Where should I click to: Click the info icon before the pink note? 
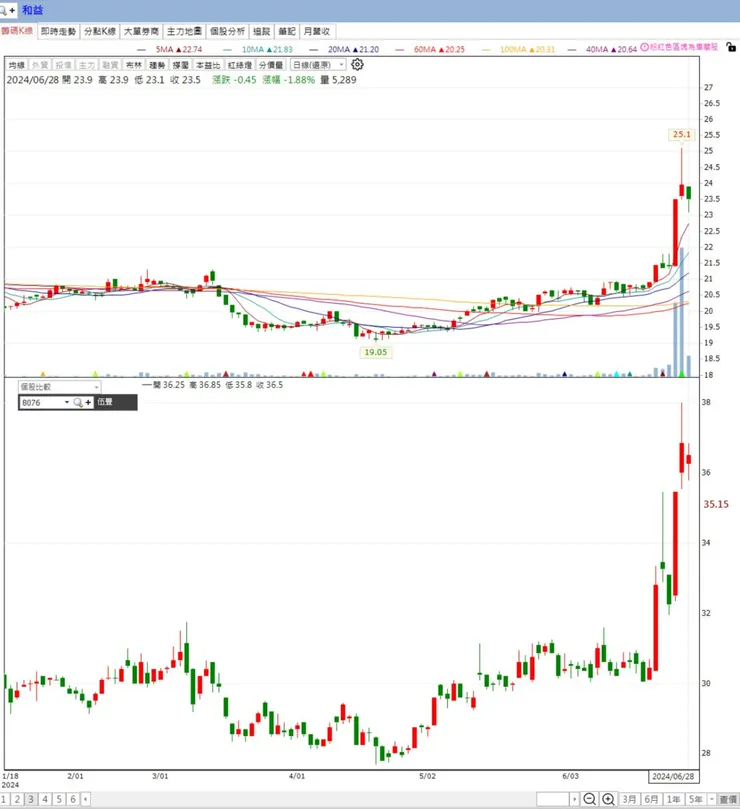[x=645, y=47]
